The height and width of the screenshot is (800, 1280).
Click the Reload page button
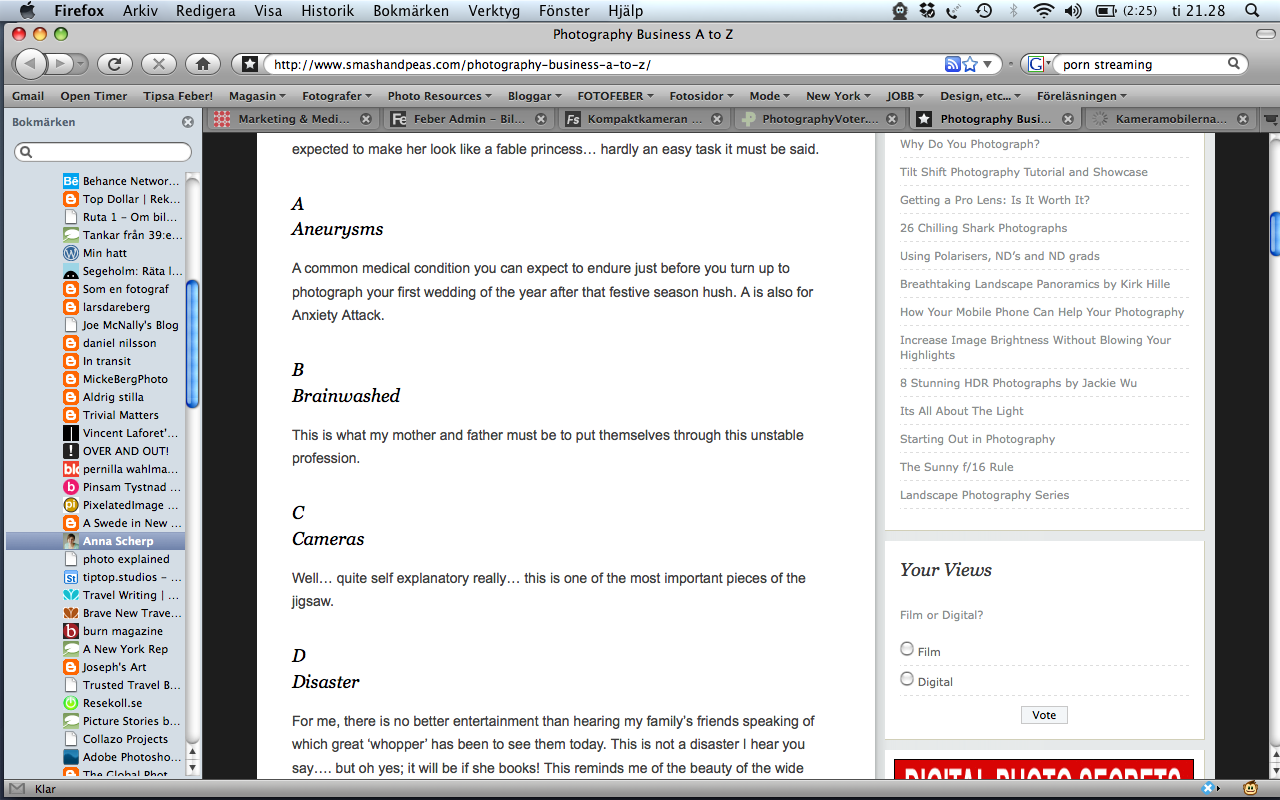[115, 64]
